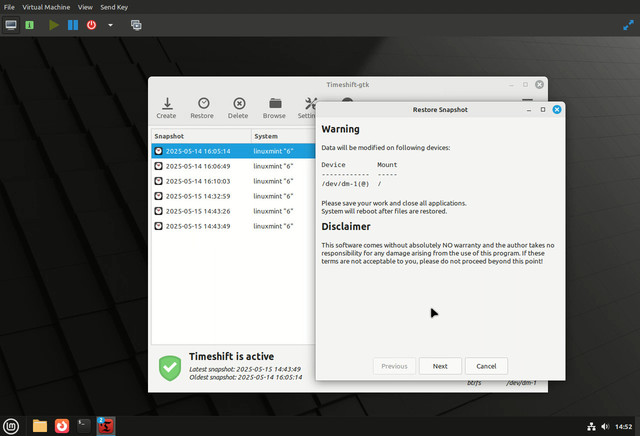Click the /dev/dm-1(@) device entry
This screenshot has height=436, width=640.
pyautogui.click(x=345, y=184)
